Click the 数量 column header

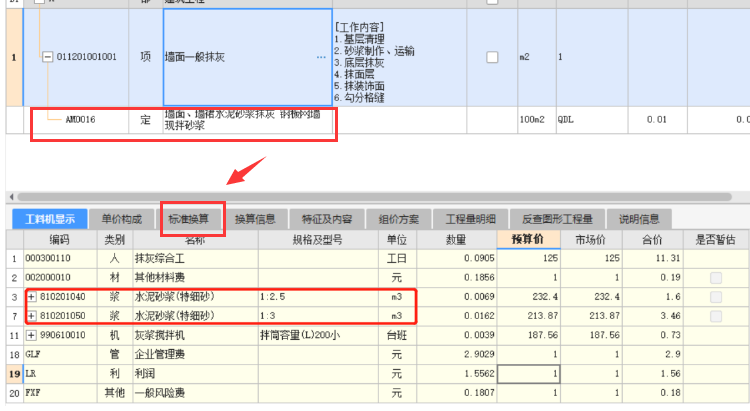456,240
